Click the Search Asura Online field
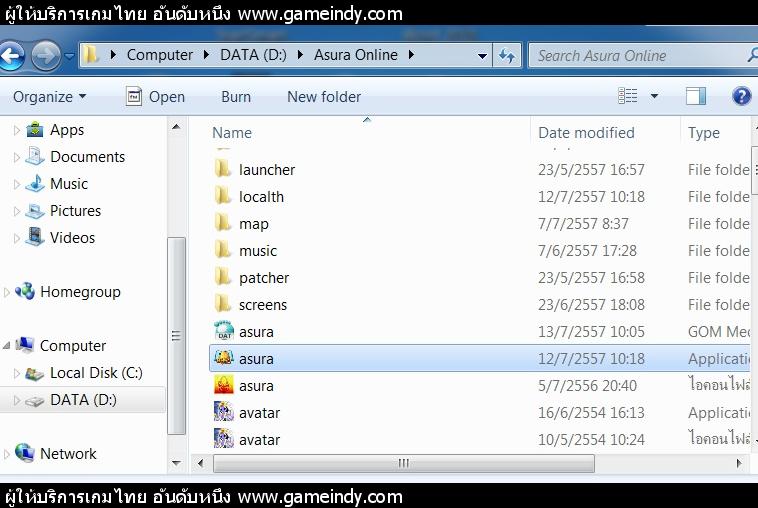The height and width of the screenshot is (508, 758). point(643,56)
